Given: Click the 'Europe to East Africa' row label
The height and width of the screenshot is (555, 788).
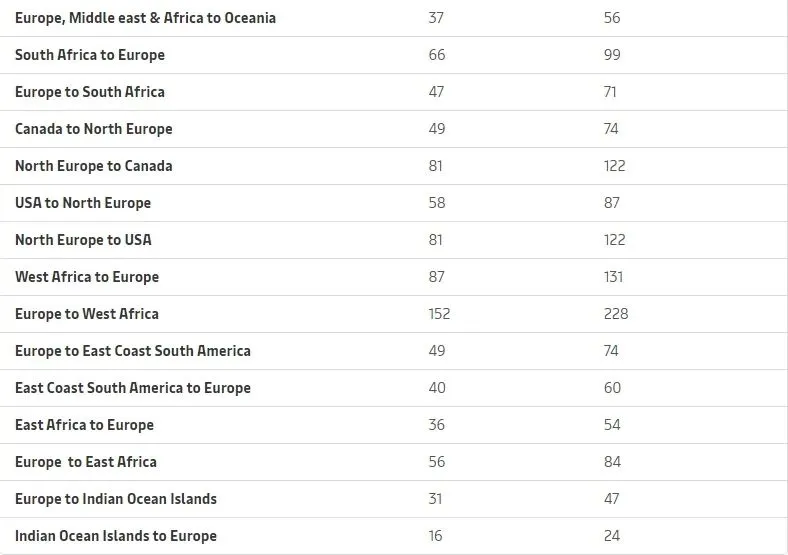Looking at the screenshot, I should point(86,462).
